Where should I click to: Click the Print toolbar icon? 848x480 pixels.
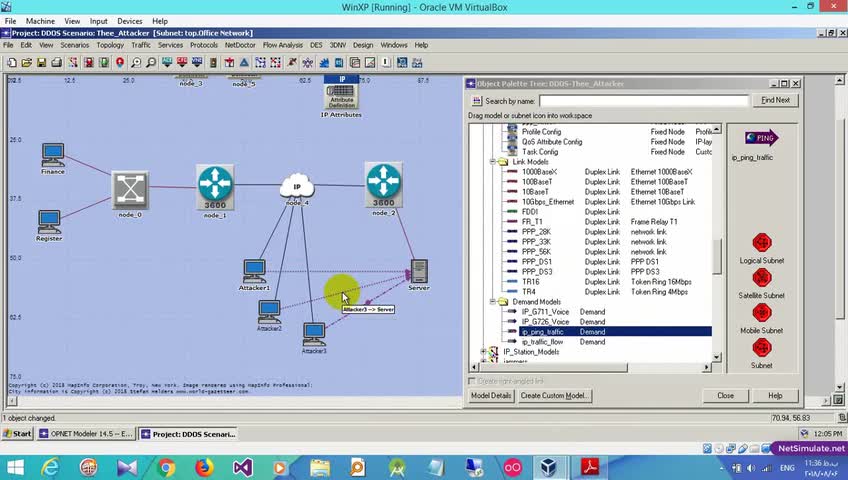point(56,63)
